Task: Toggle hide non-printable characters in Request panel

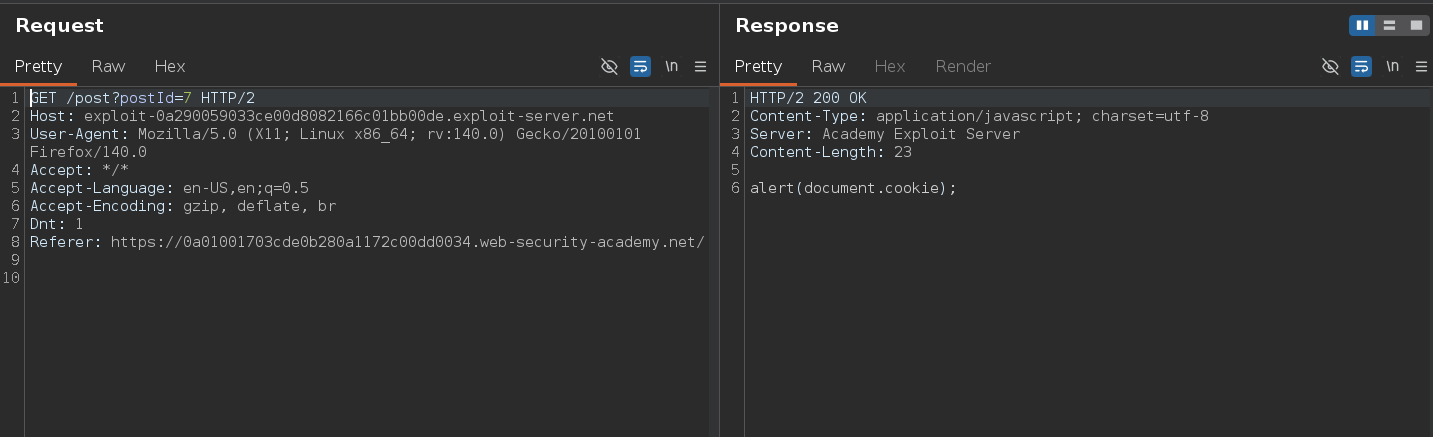Action: tap(609, 66)
